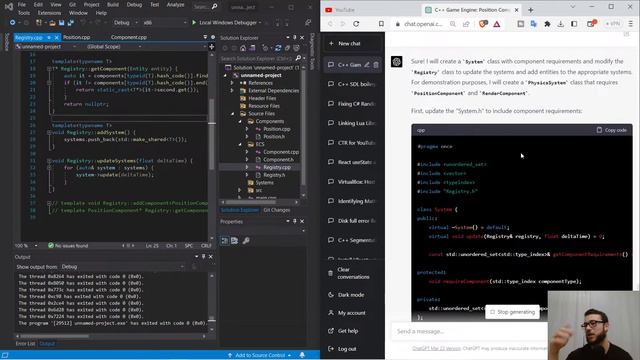Click the Brave shields icon

coord(483,24)
